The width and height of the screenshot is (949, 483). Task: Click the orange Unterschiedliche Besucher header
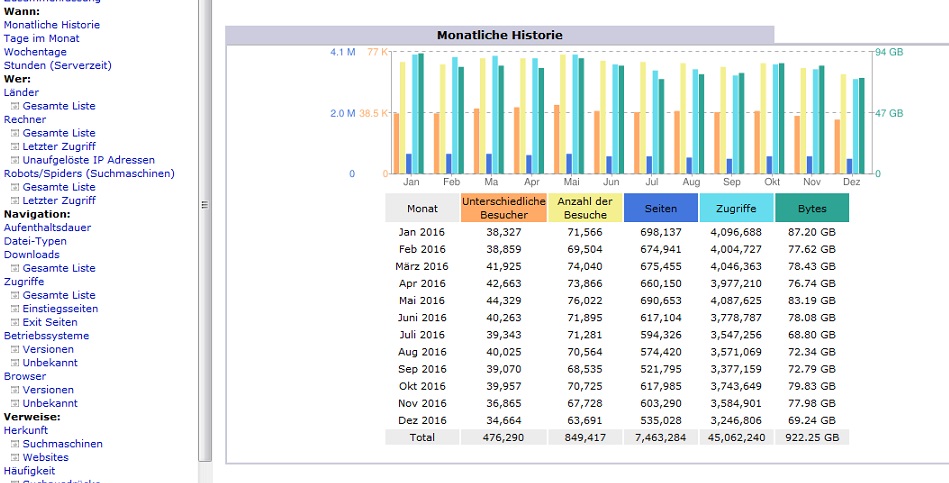(x=504, y=208)
